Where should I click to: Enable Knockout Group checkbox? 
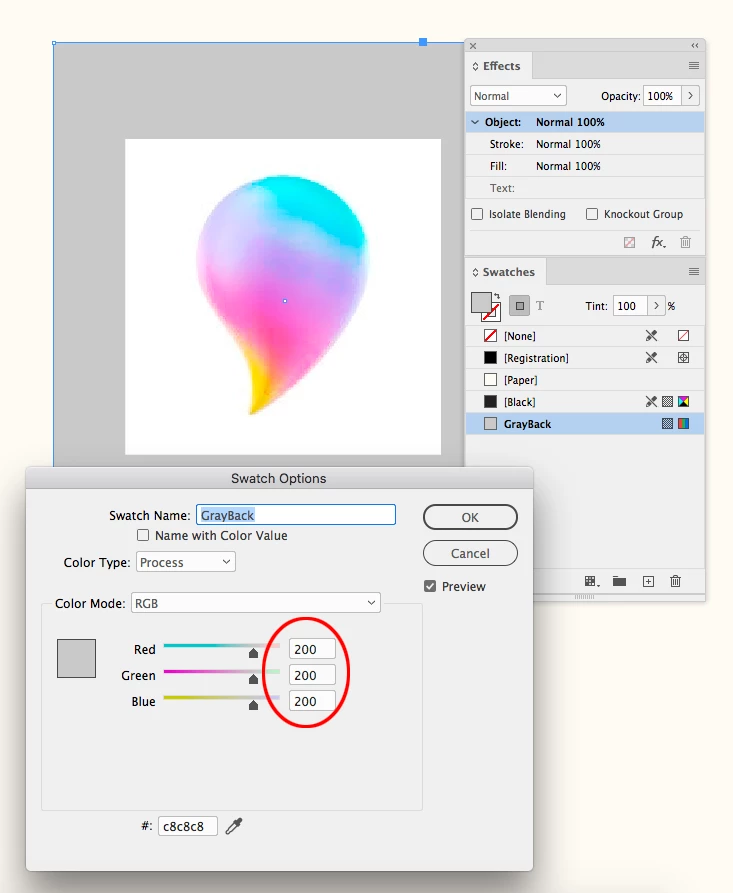click(x=592, y=214)
